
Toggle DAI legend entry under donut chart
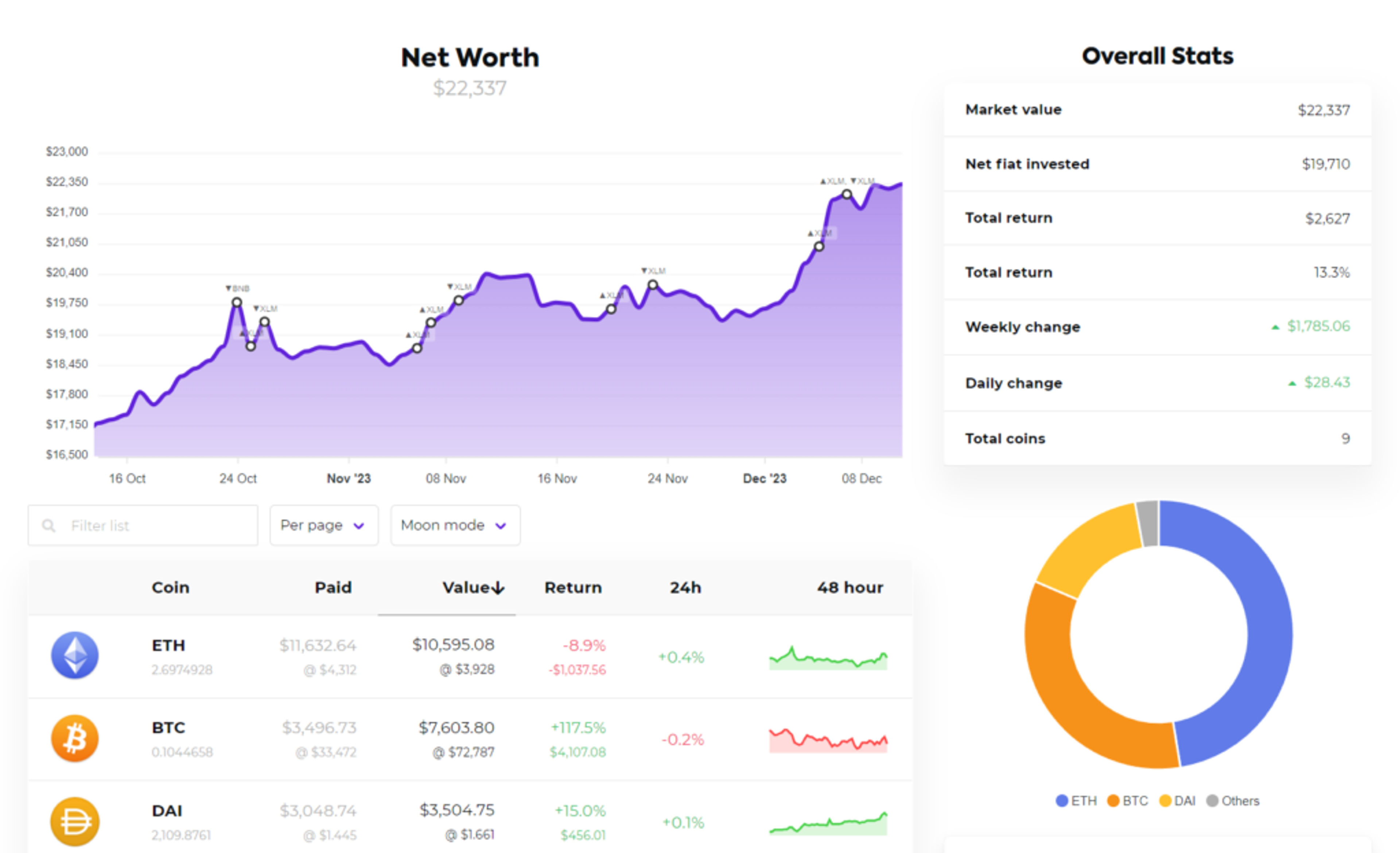coord(1177,801)
